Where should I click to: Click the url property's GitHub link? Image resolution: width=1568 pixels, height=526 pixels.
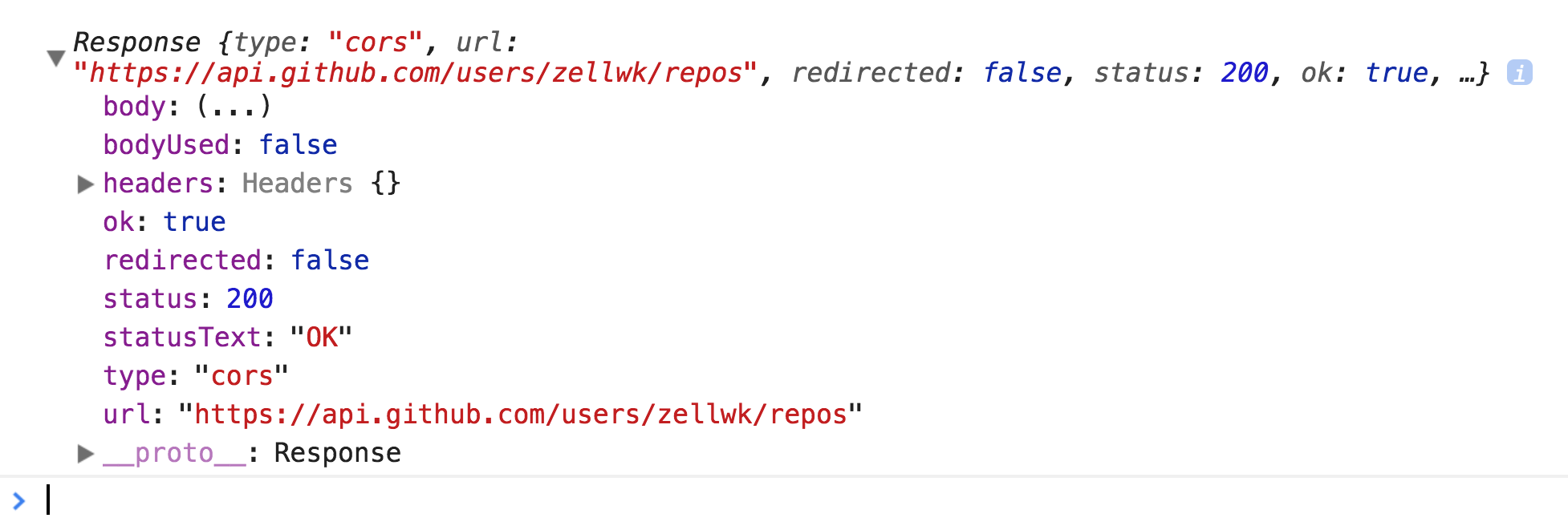coord(521,415)
